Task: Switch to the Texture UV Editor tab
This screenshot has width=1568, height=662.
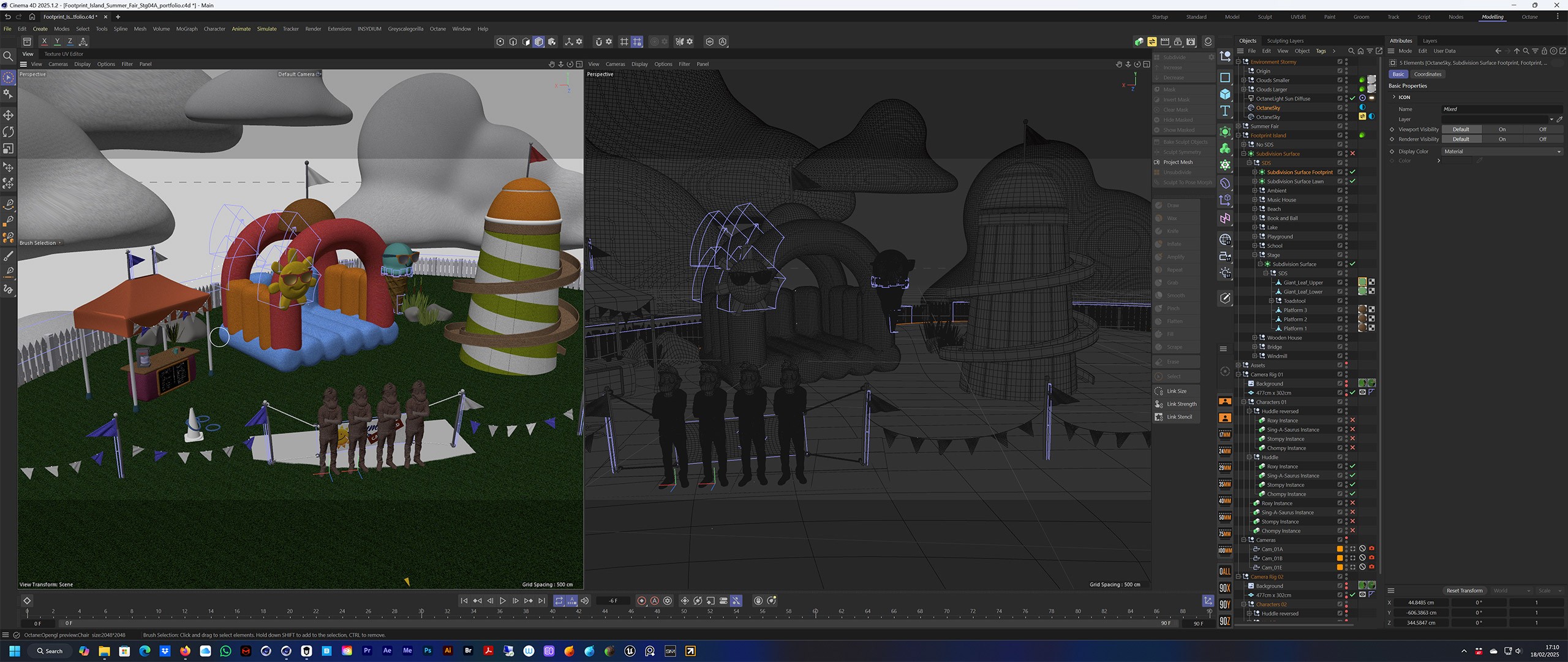Action: [x=64, y=54]
